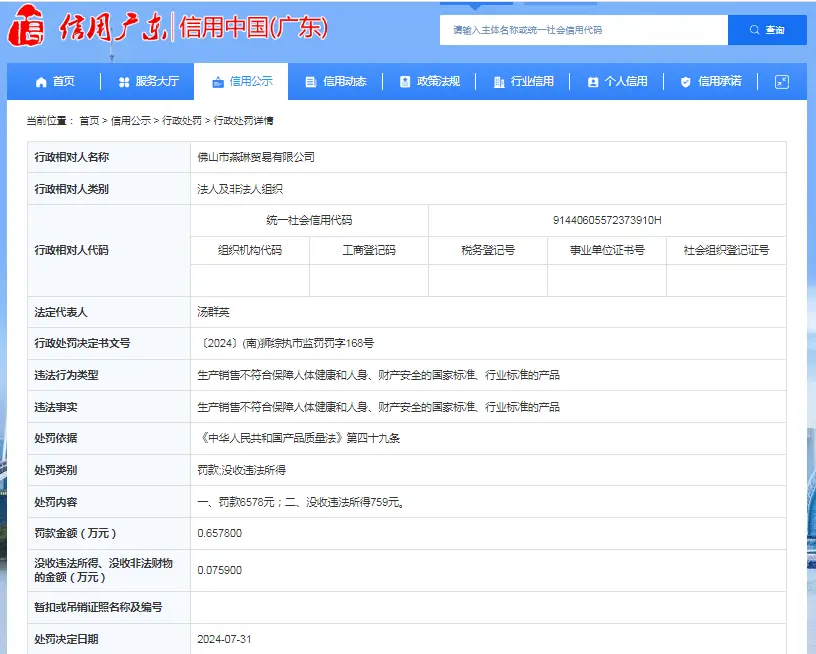This screenshot has width=816, height=654.
Task: Click the decision document number ending 168号
Action: tap(286, 343)
